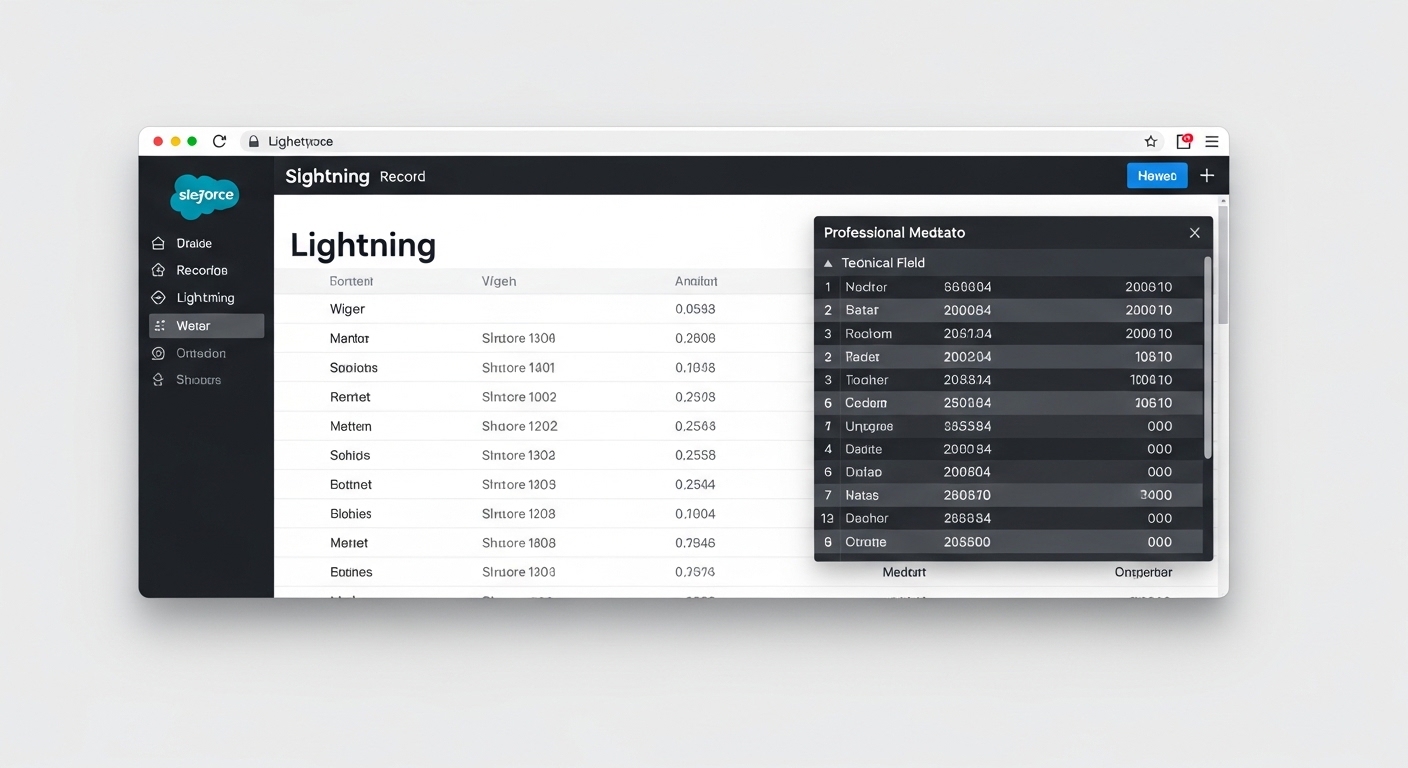This screenshot has width=1408, height=768.
Task: Select the Sightning header menu item
Action: (327, 175)
